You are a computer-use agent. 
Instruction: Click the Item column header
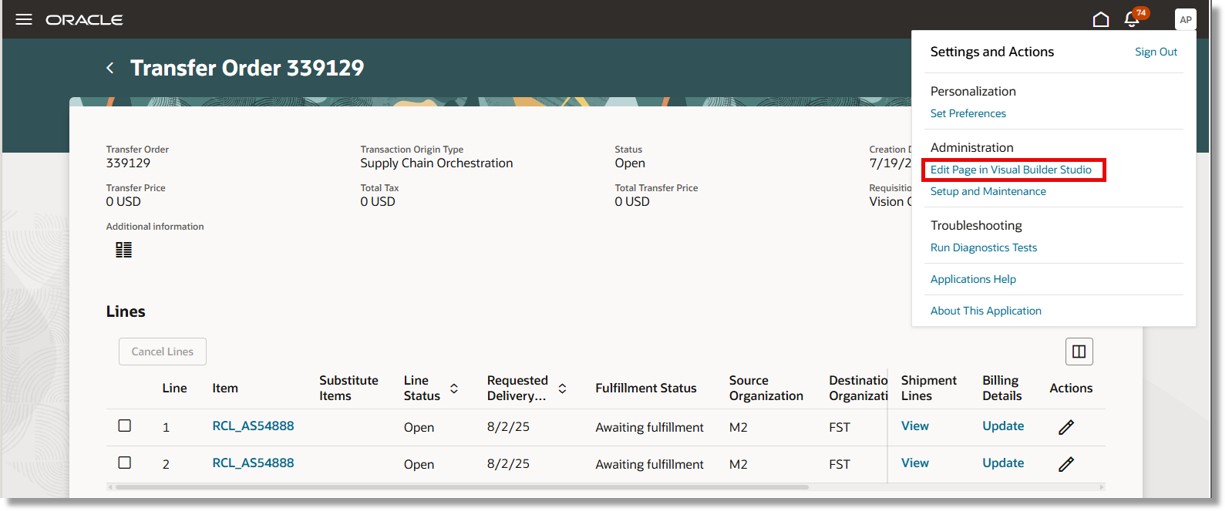pos(225,388)
